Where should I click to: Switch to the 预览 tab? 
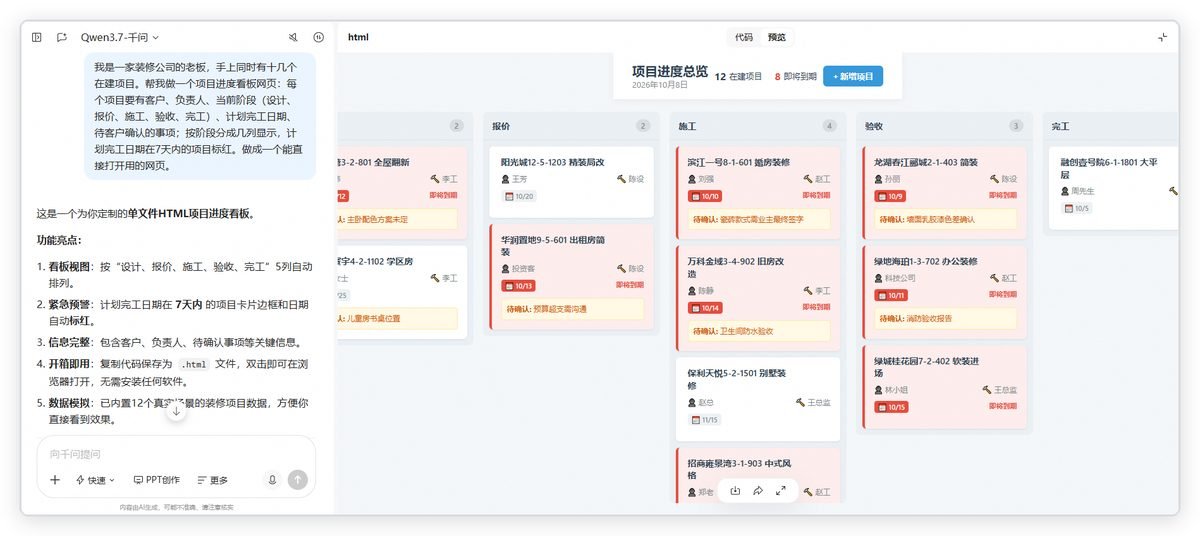[776, 37]
